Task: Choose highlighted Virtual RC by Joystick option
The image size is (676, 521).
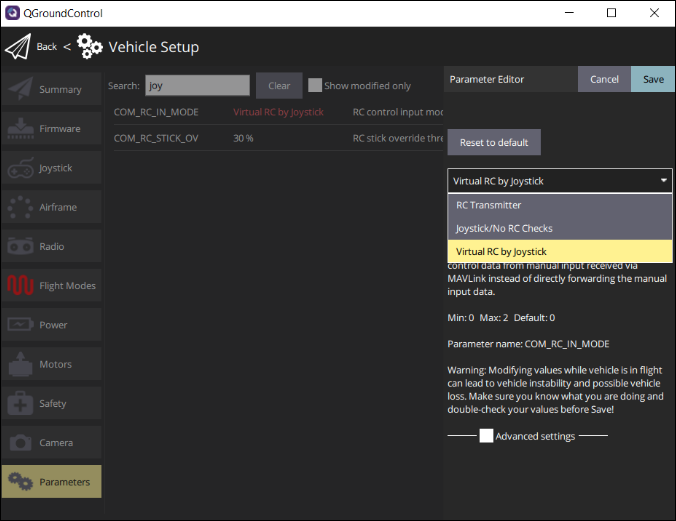Action: (560, 251)
